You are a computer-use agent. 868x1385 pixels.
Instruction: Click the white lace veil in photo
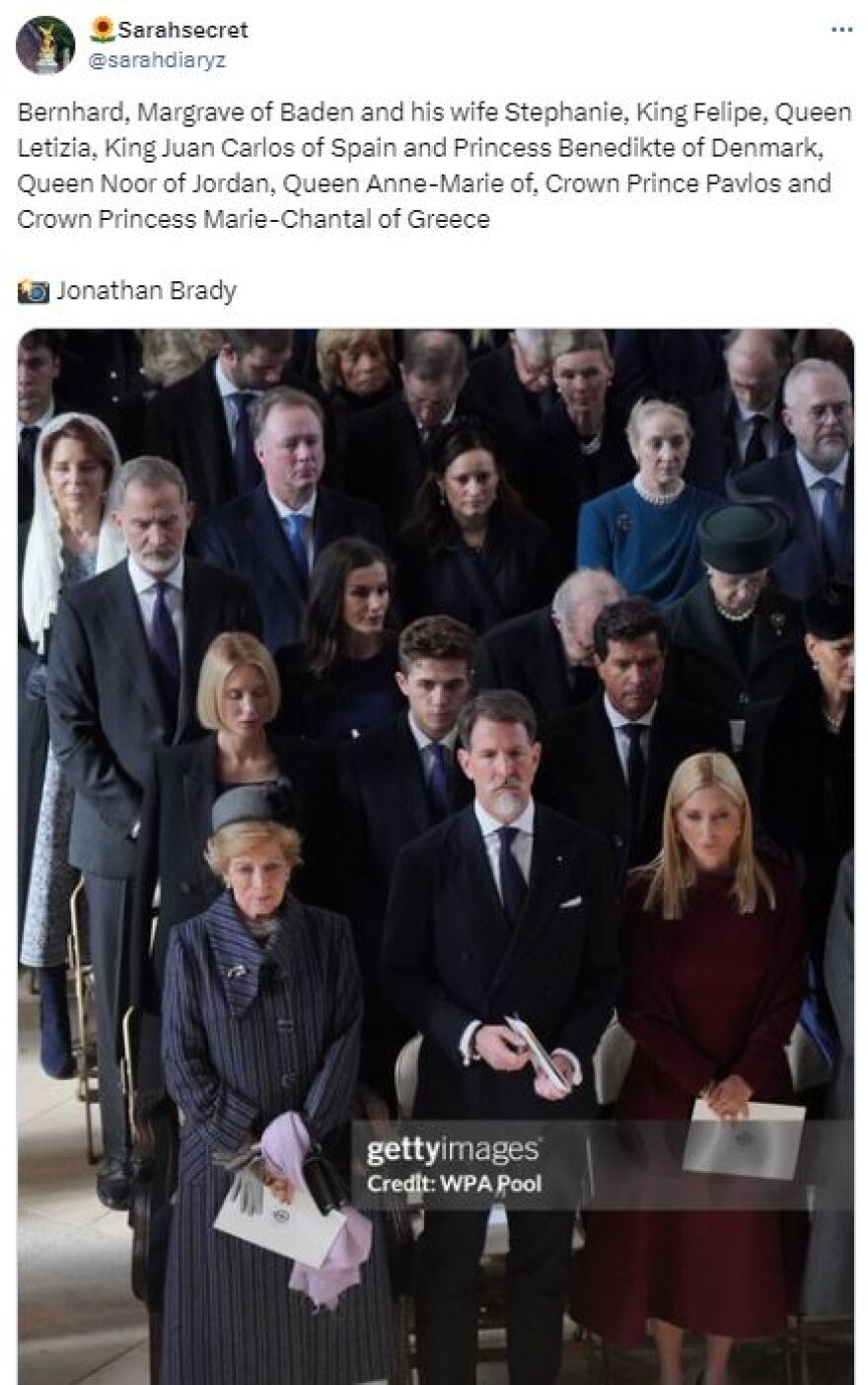pos(61,531)
